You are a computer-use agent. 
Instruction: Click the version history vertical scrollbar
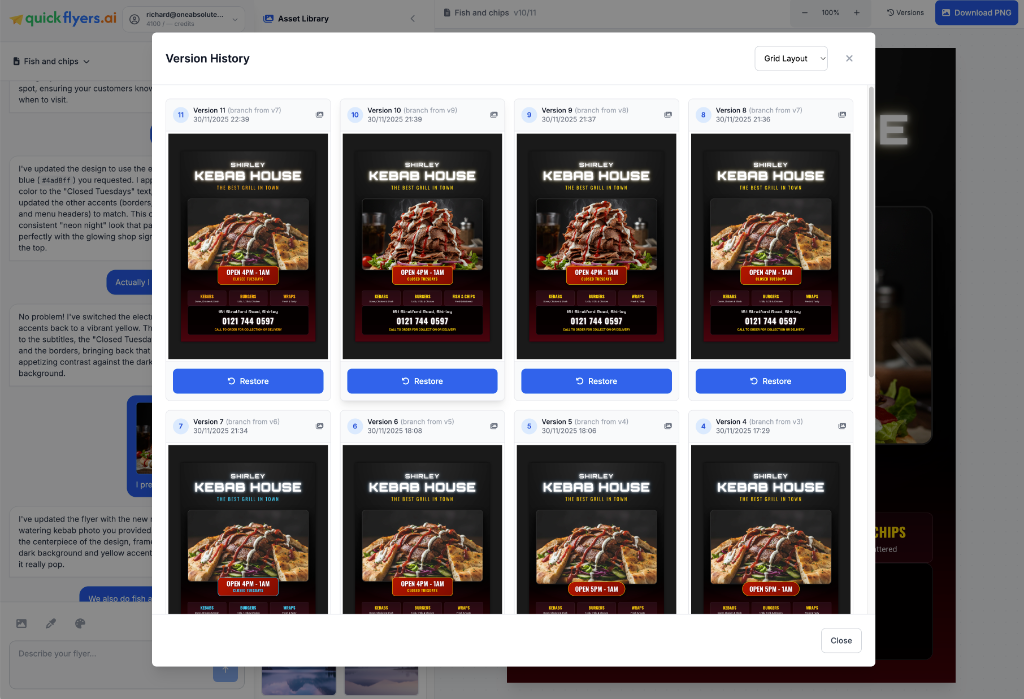coord(869,230)
